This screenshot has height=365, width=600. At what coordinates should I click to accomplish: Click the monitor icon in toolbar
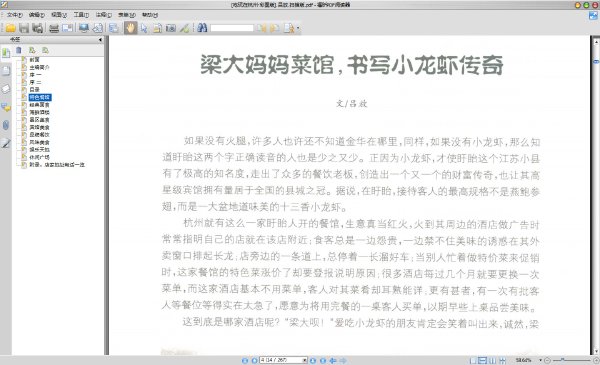click(x=84, y=28)
